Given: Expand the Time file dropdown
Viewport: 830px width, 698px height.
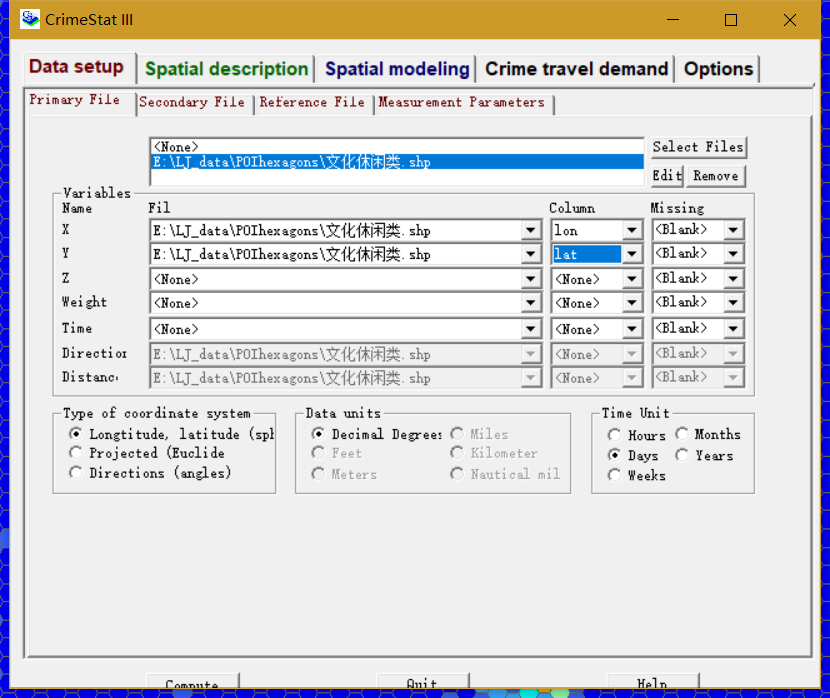Looking at the screenshot, I should click(530, 329).
